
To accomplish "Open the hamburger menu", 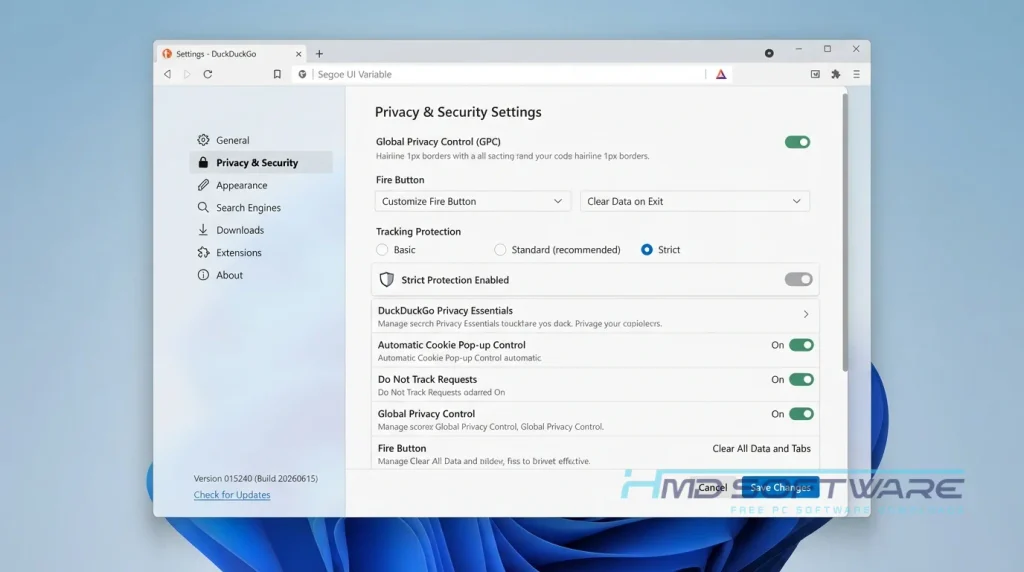I will pos(856,74).
